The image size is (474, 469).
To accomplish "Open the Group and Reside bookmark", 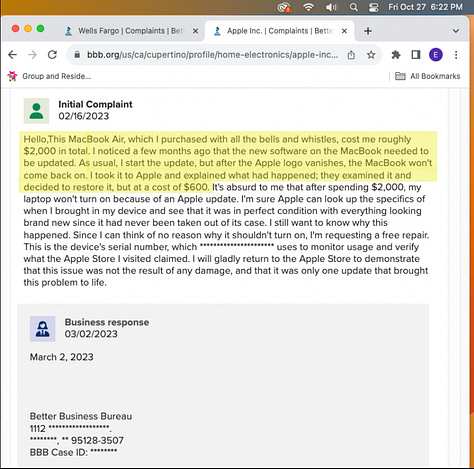I will (49, 76).
